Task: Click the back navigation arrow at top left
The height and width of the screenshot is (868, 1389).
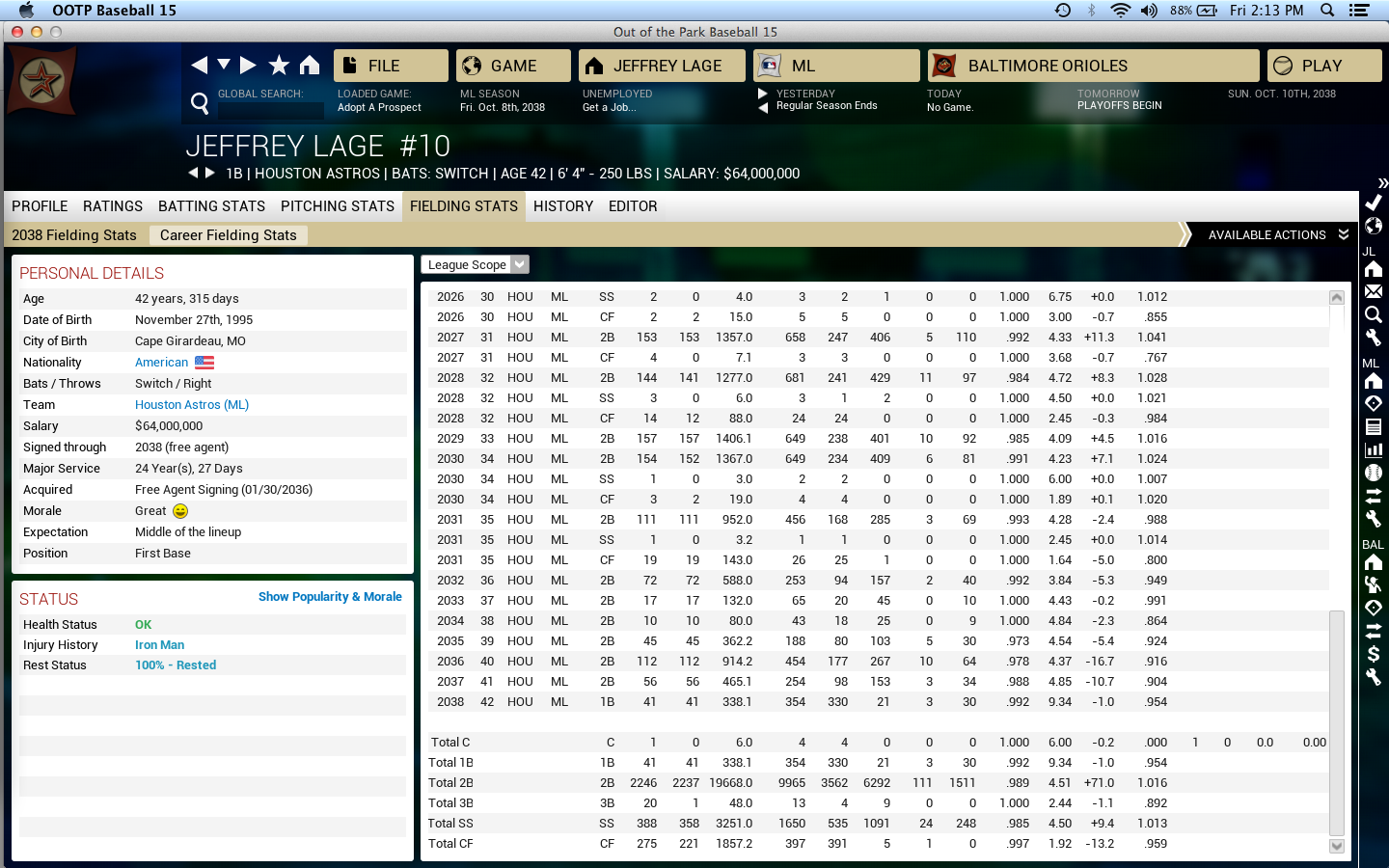Action: click(x=200, y=65)
